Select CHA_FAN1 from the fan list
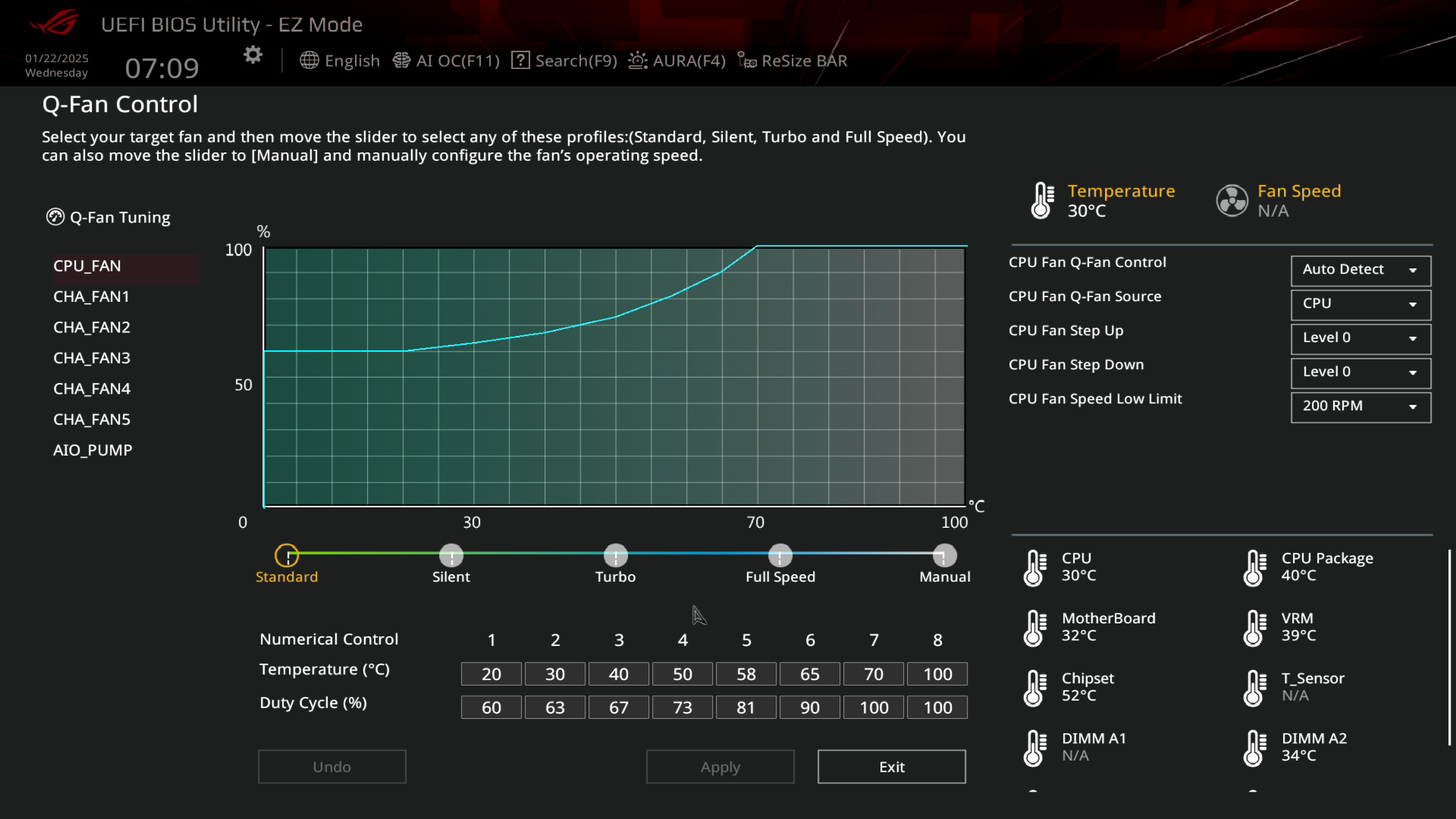 tap(91, 296)
